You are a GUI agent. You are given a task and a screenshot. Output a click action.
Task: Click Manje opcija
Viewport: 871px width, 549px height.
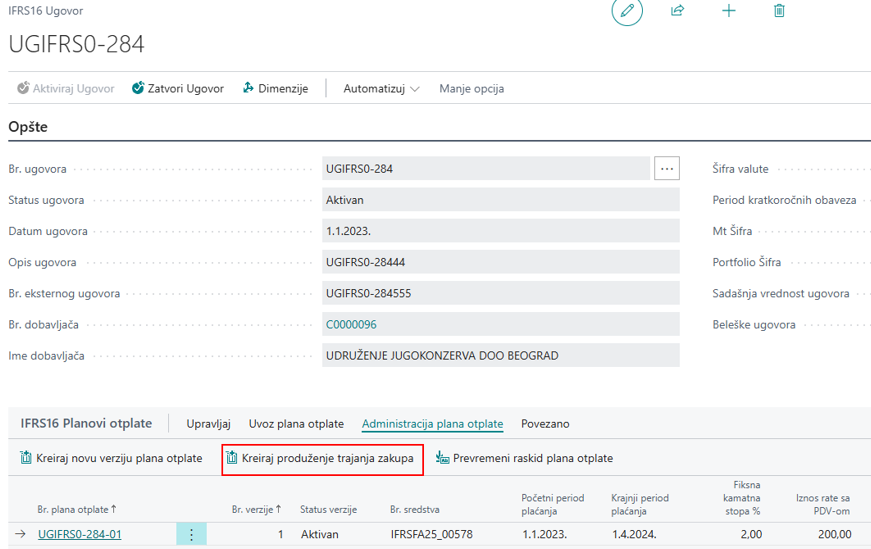(472, 88)
